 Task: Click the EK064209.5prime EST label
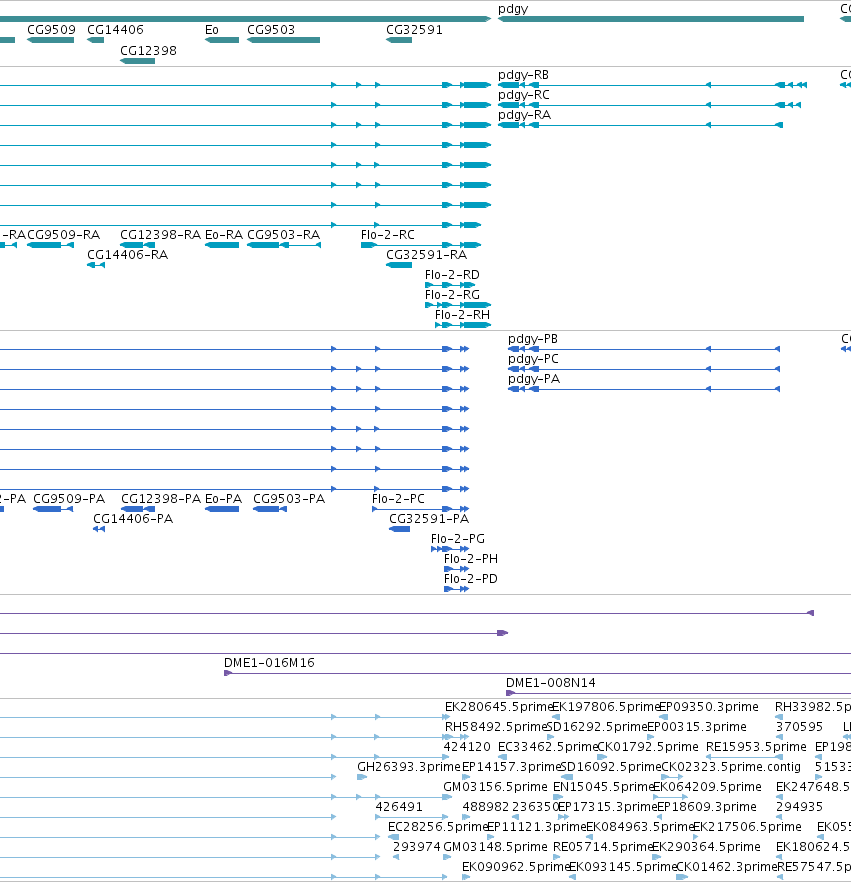click(707, 787)
